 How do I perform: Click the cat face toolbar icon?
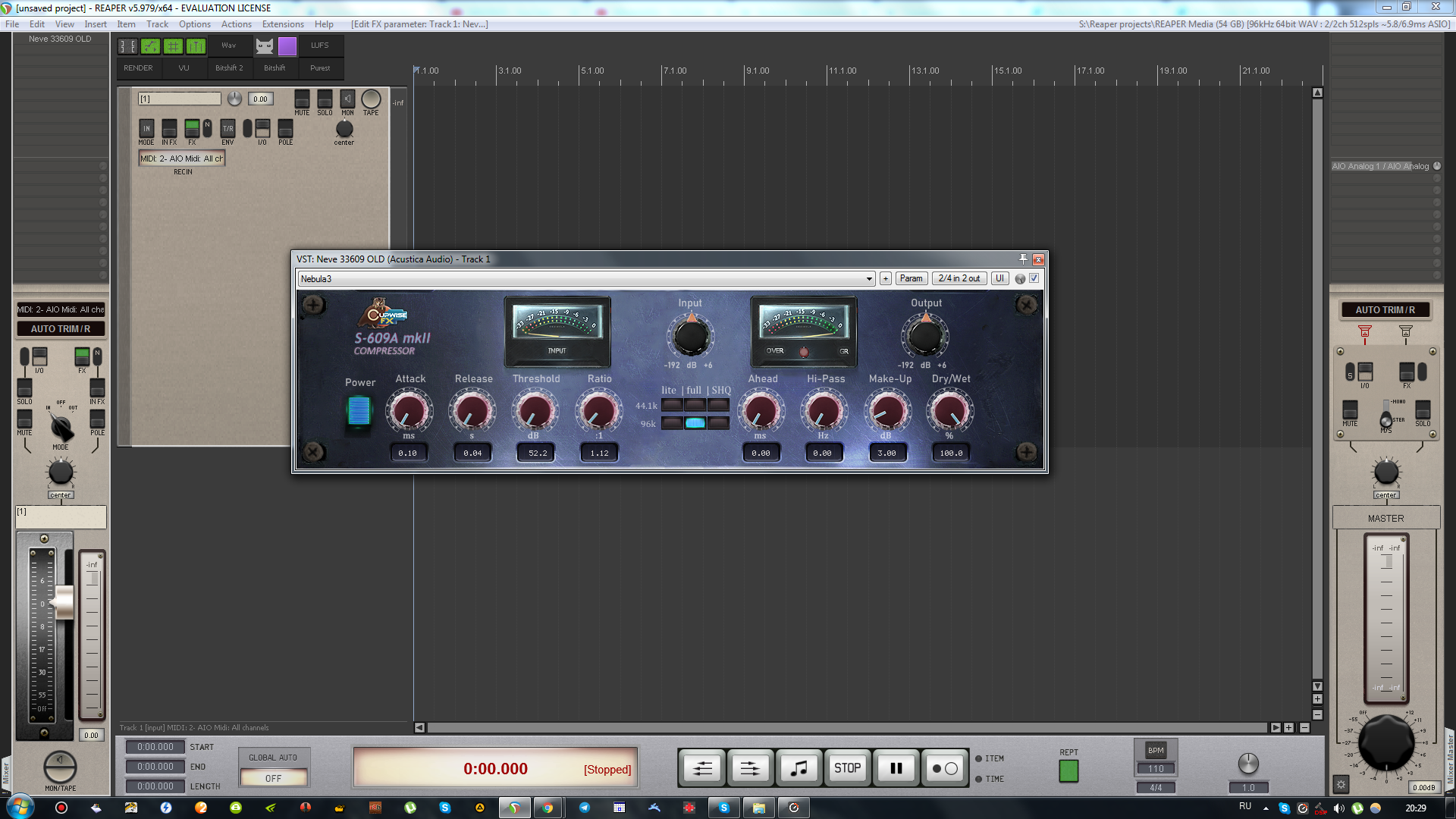coord(264,46)
